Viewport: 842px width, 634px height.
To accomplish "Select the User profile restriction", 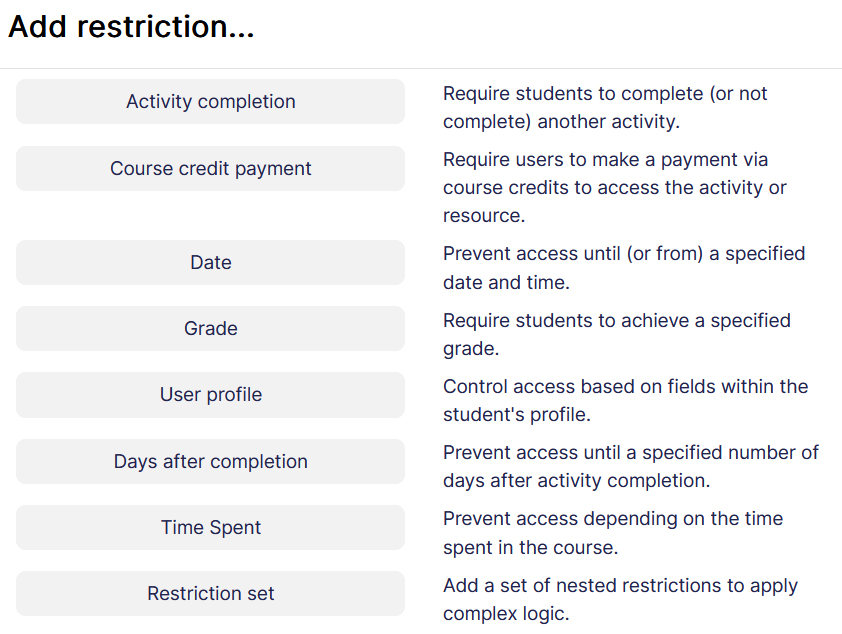I will pos(210,395).
